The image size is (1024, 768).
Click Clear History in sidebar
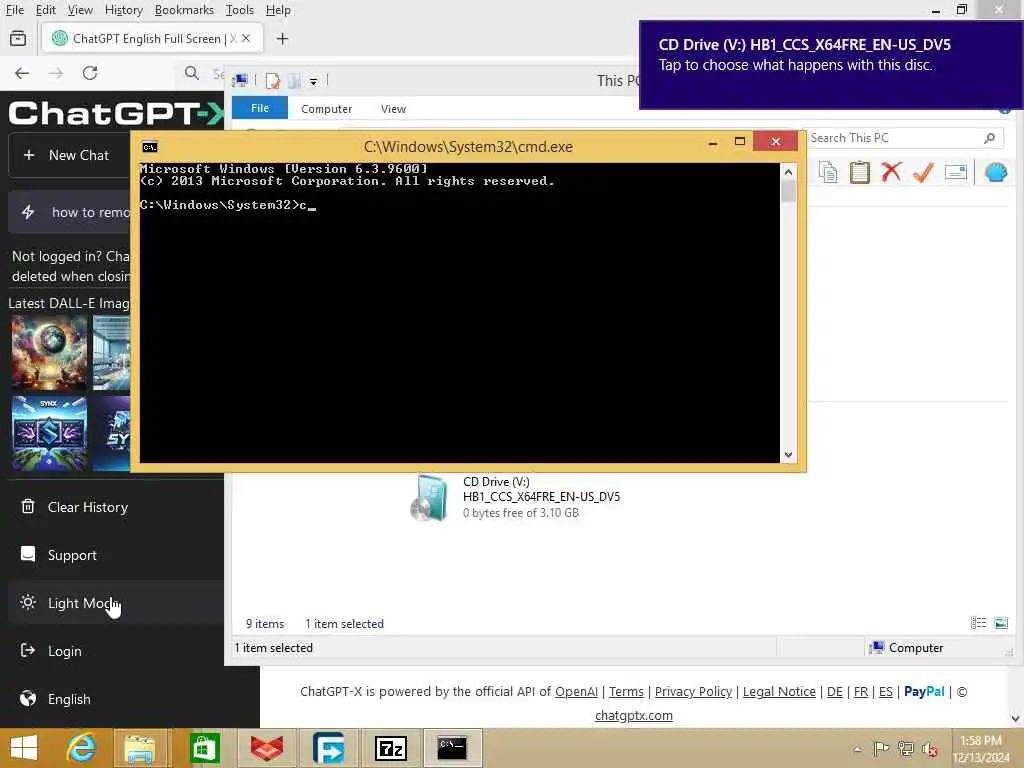point(88,507)
